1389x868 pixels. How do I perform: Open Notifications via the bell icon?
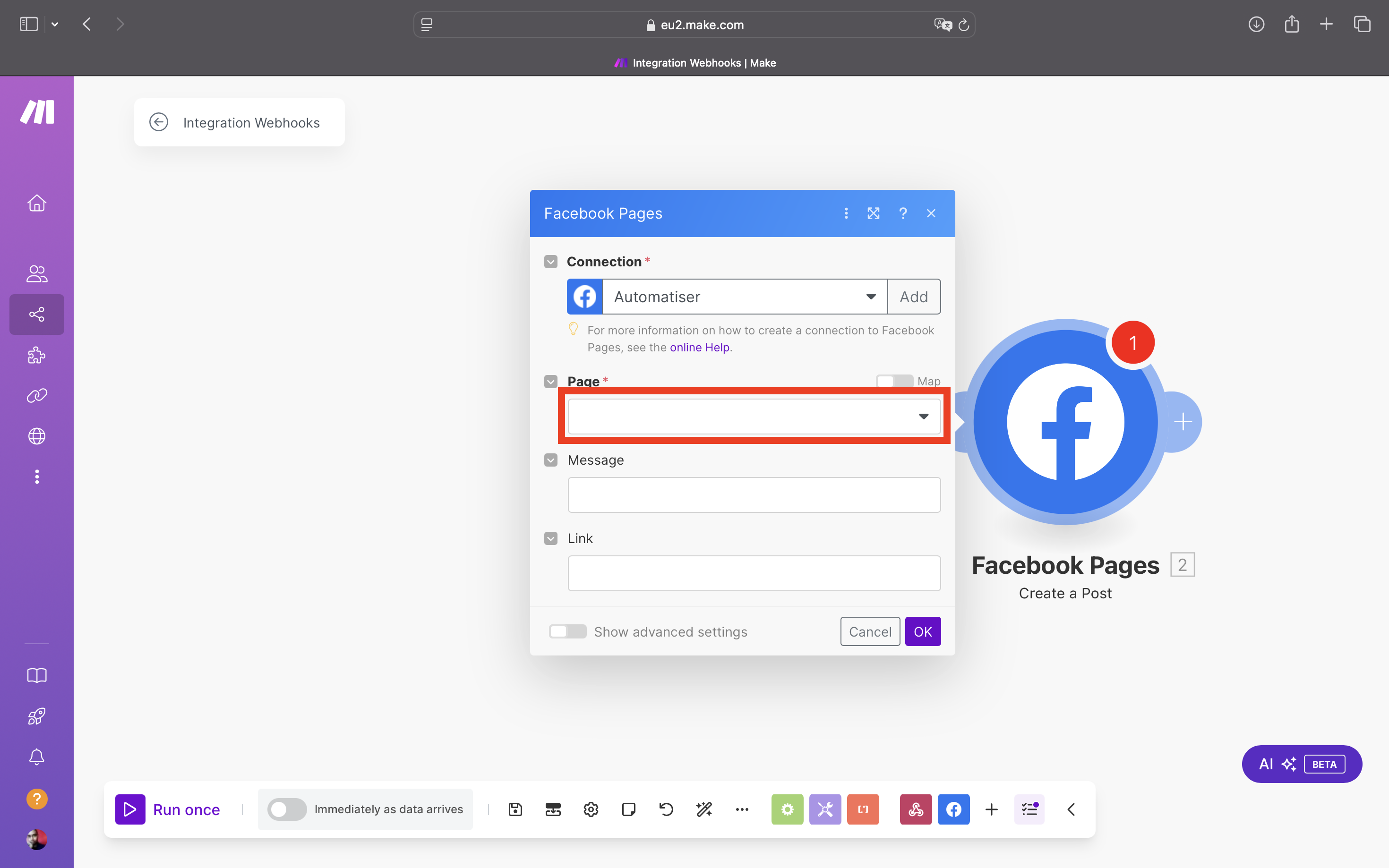point(37,757)
